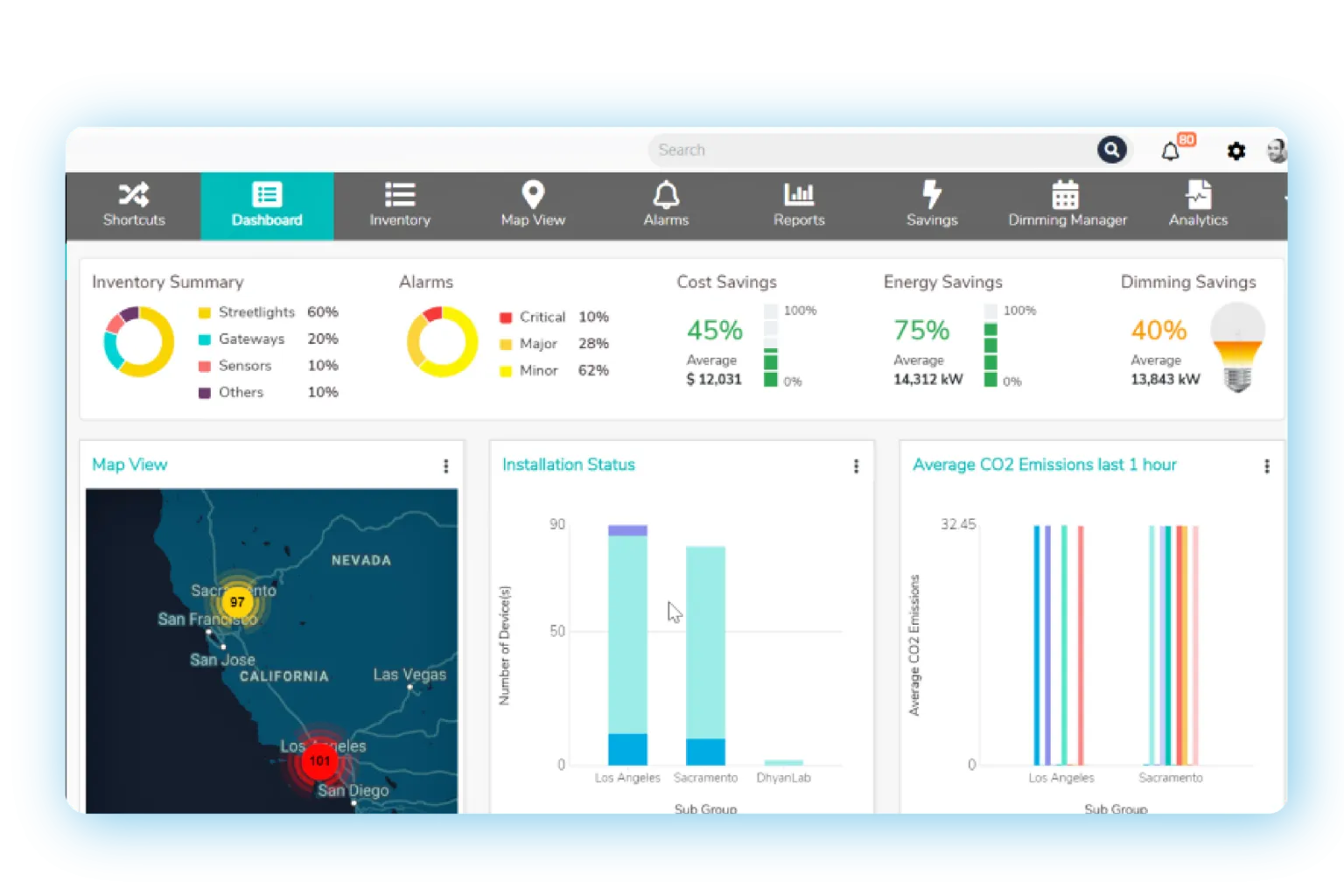
Task: Click the Gateways teal legend swatch
Action: click(x=205, y=339)
